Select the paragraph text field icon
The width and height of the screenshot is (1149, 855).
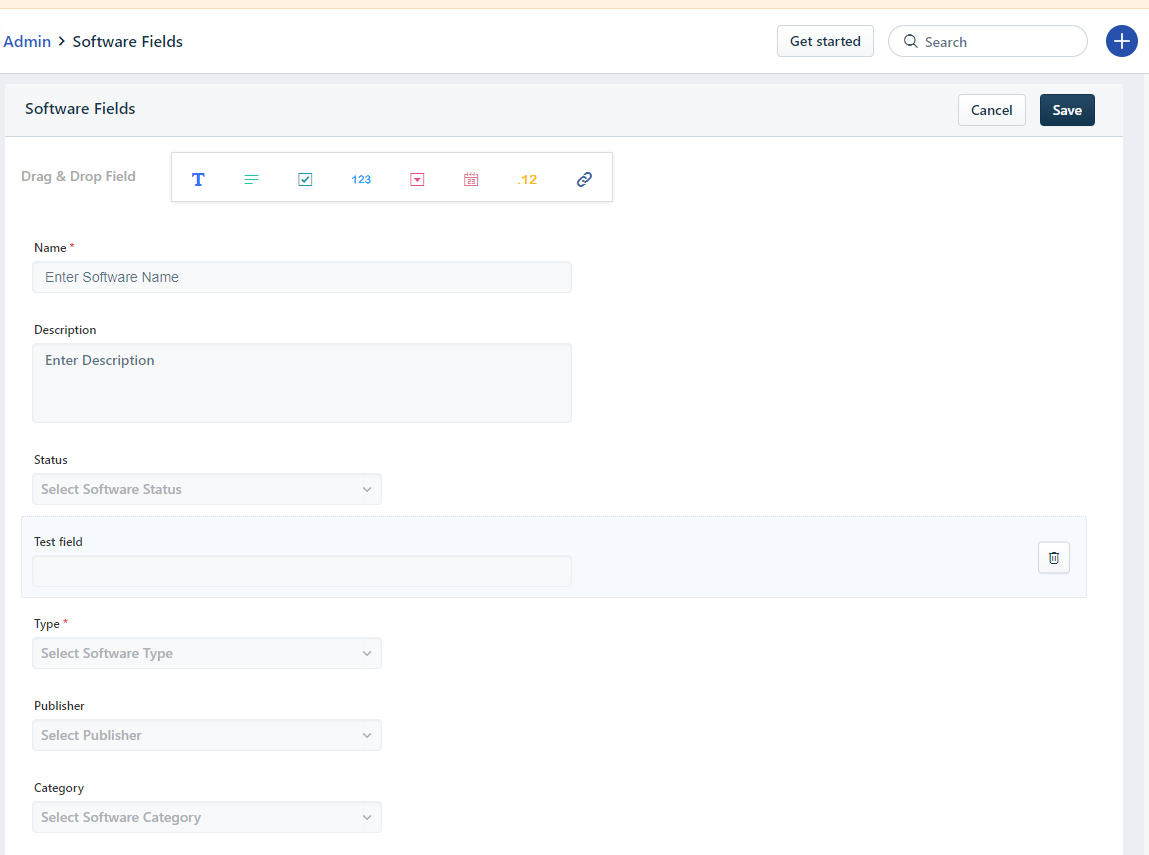click(x=251, y=179)
